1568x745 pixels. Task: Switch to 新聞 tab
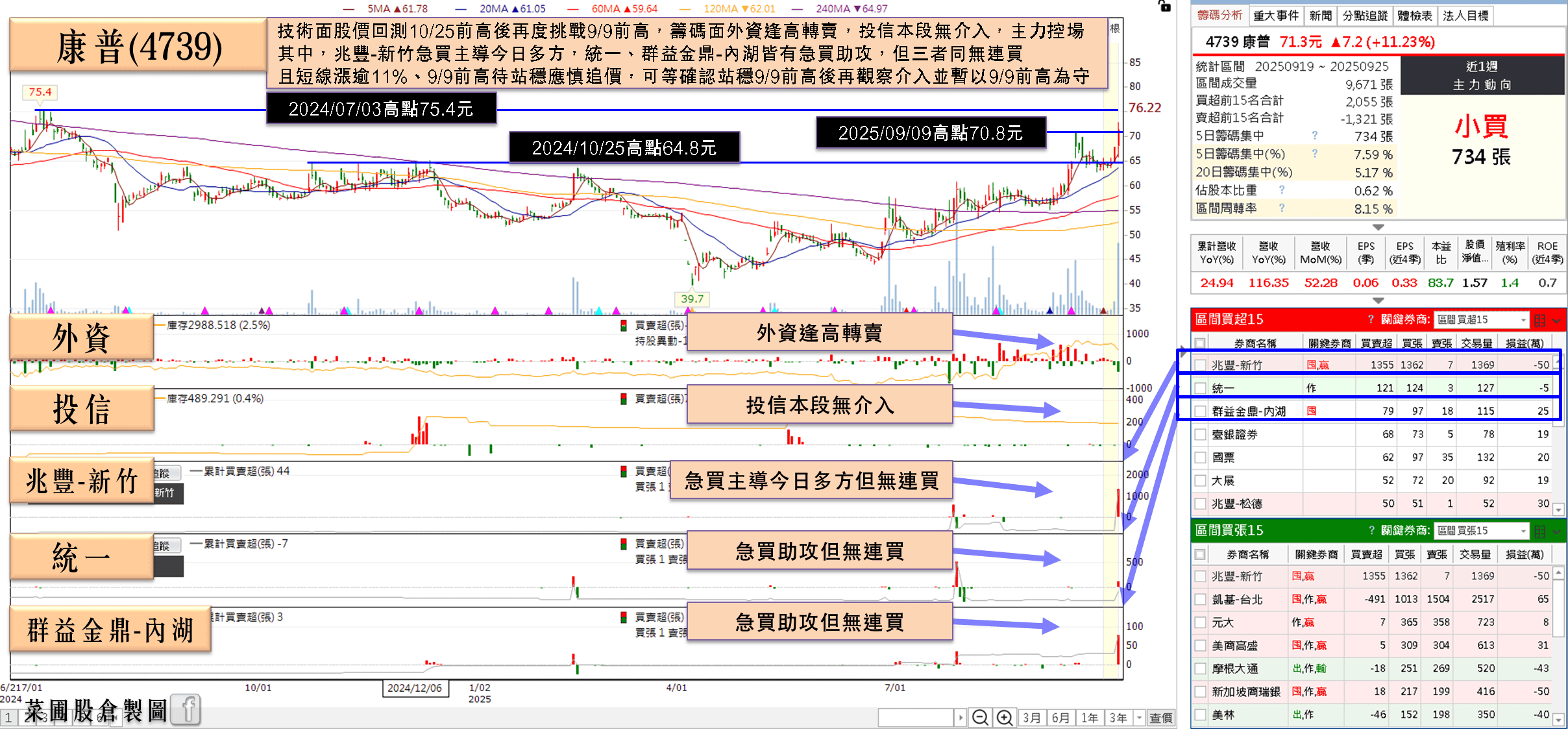click(x=1320, y=16)
